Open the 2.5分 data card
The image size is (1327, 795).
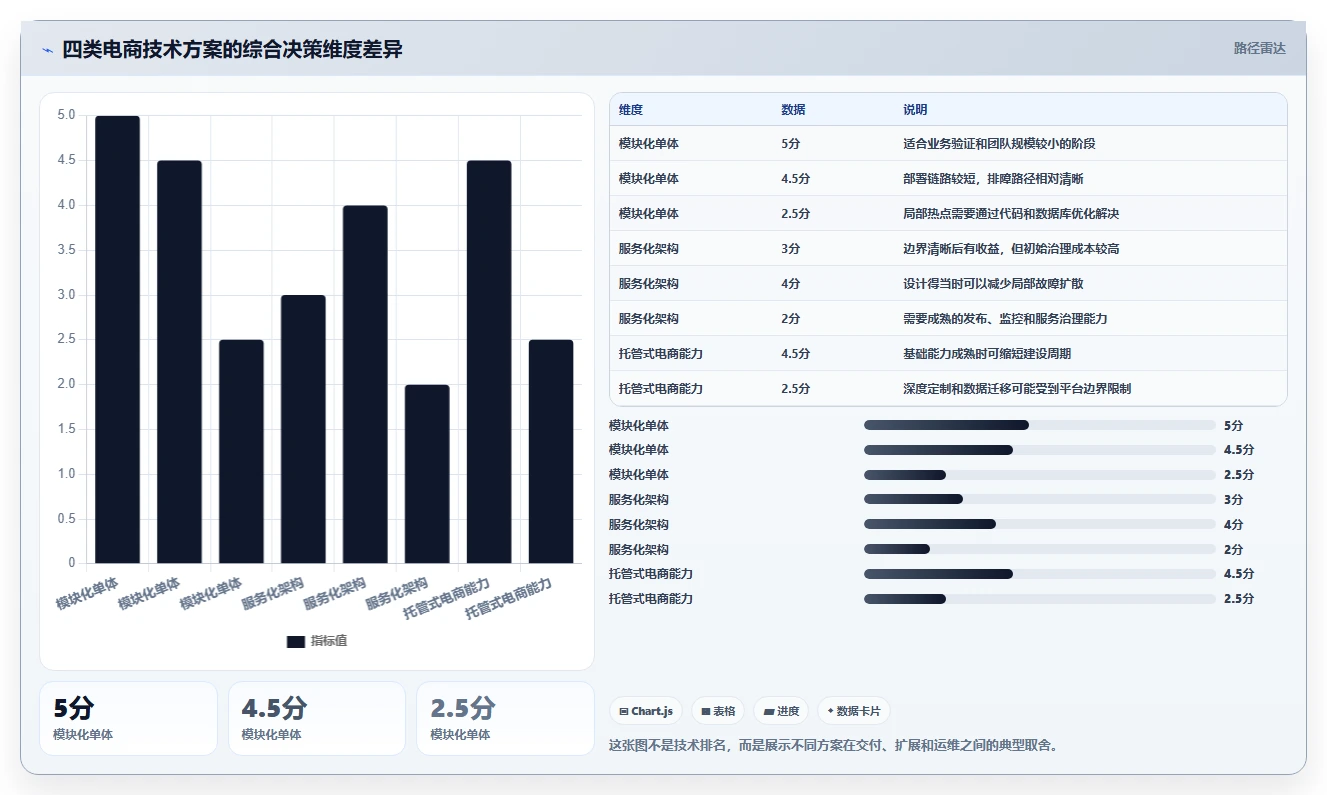pyautogui.click(x=505, y=718)
